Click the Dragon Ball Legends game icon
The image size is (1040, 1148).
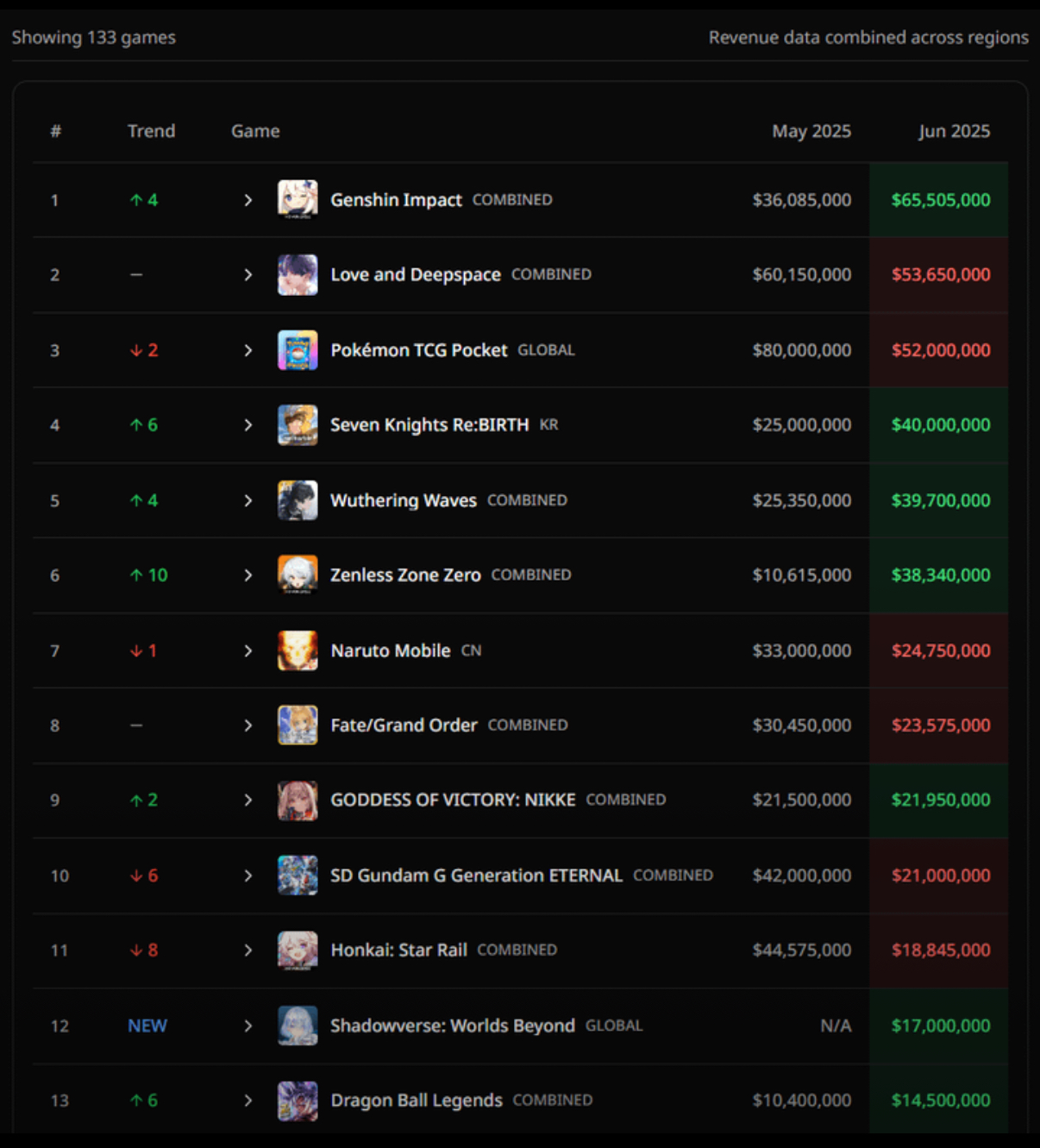(298, 1100)
